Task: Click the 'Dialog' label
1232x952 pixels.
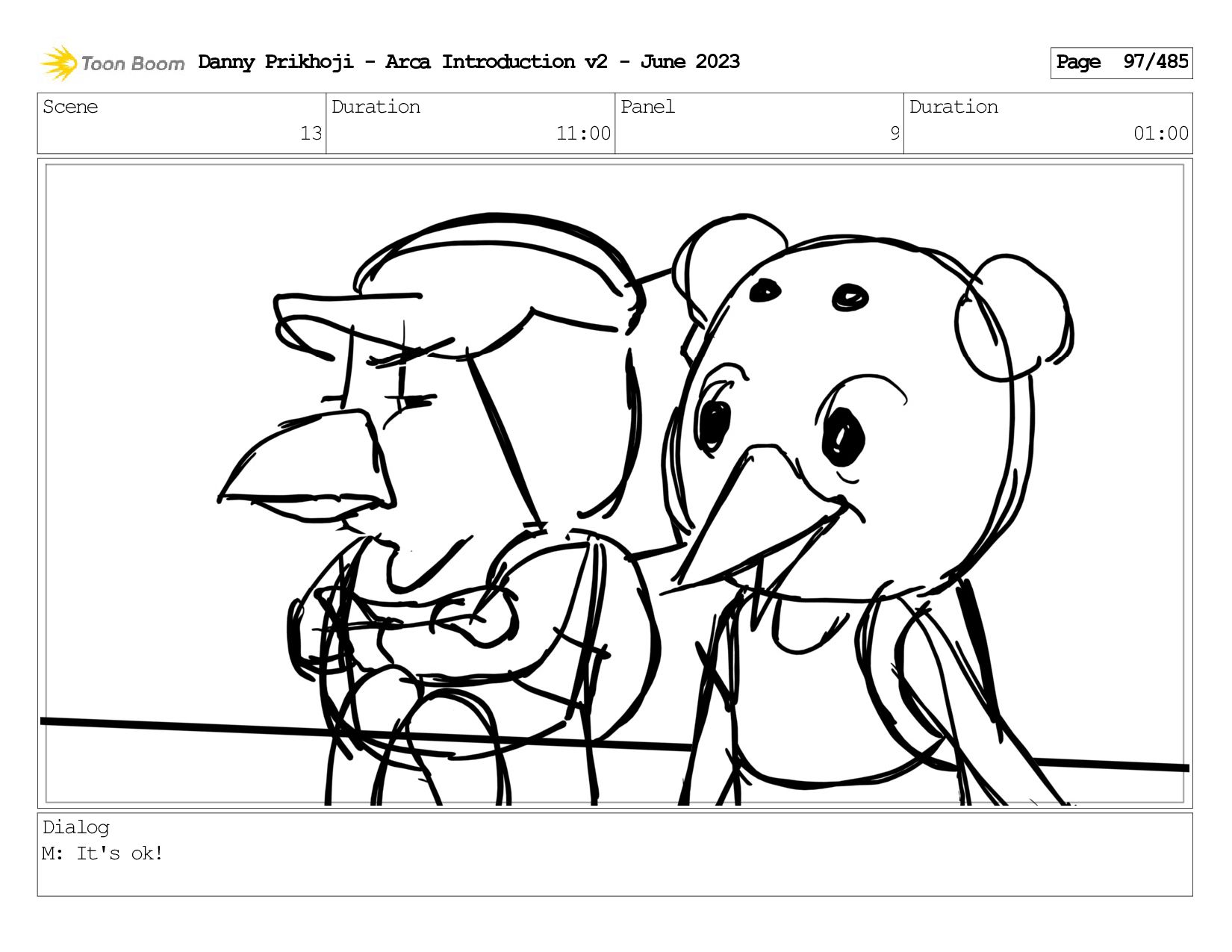Action: click(x=76, y=827)
